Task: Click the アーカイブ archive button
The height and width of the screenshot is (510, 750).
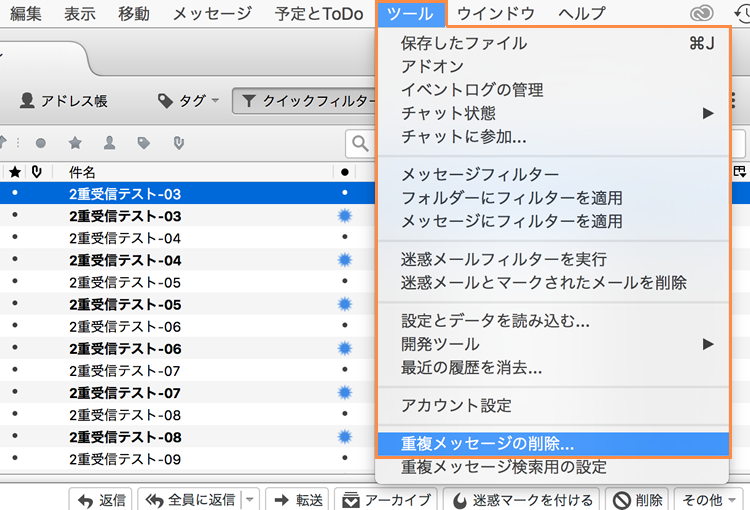Action: click(386, 500)
